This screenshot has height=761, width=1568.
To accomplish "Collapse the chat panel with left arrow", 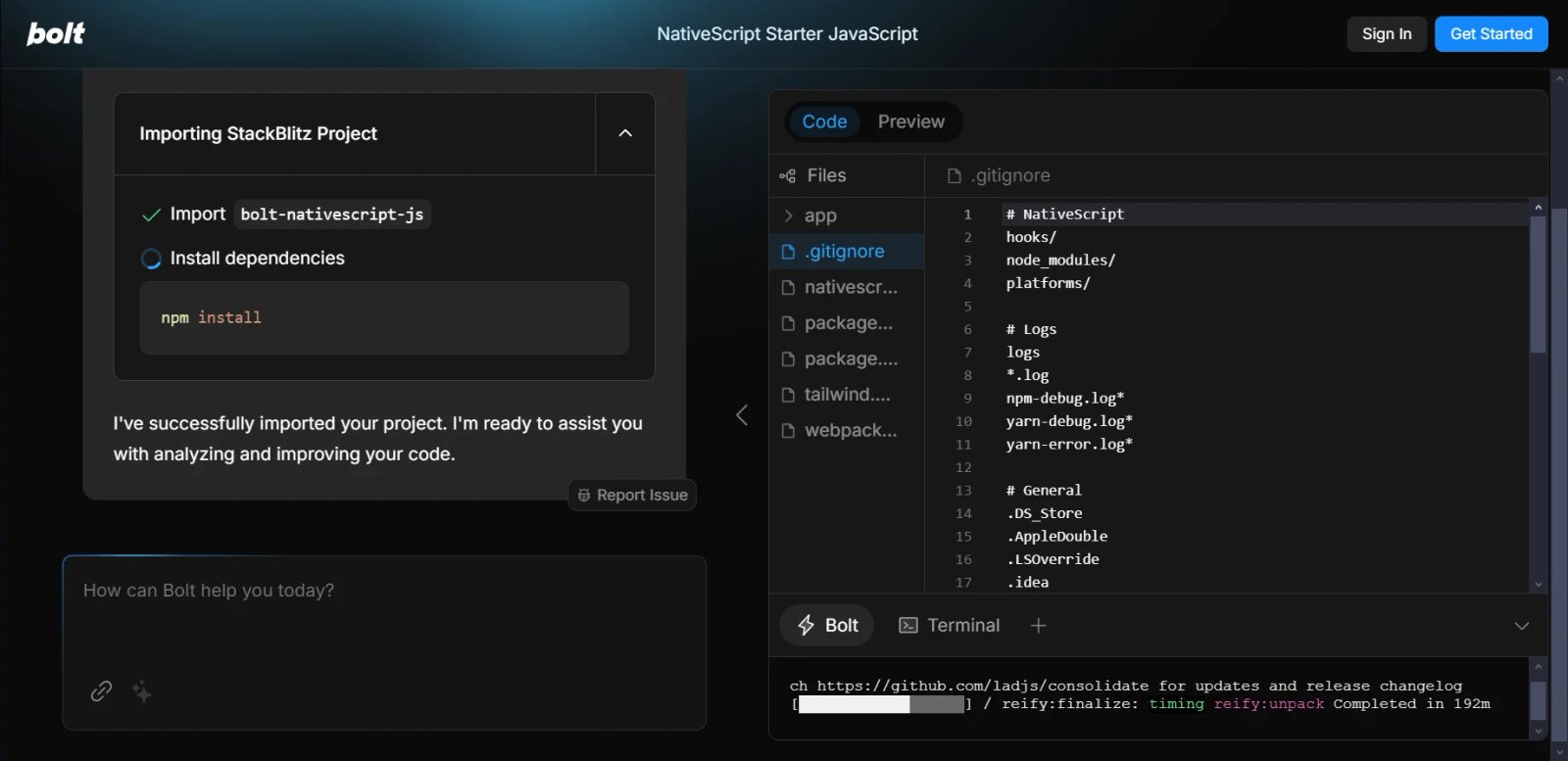I will tap(742, 415).
